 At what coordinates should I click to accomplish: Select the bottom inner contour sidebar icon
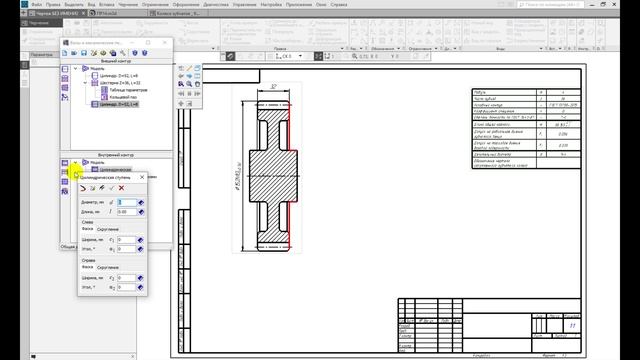(65, 191)
